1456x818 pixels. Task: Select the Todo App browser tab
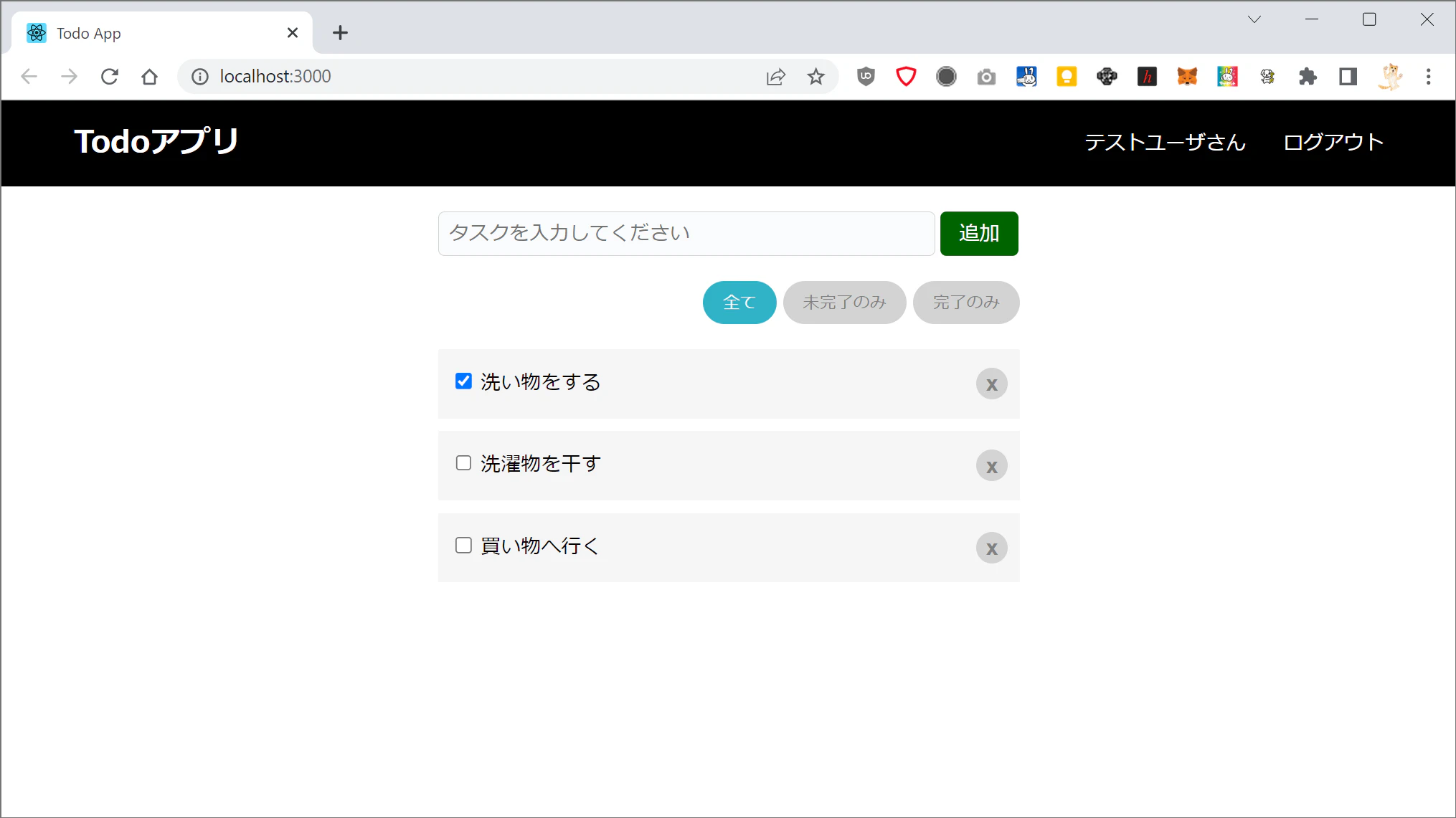(161, 33)
